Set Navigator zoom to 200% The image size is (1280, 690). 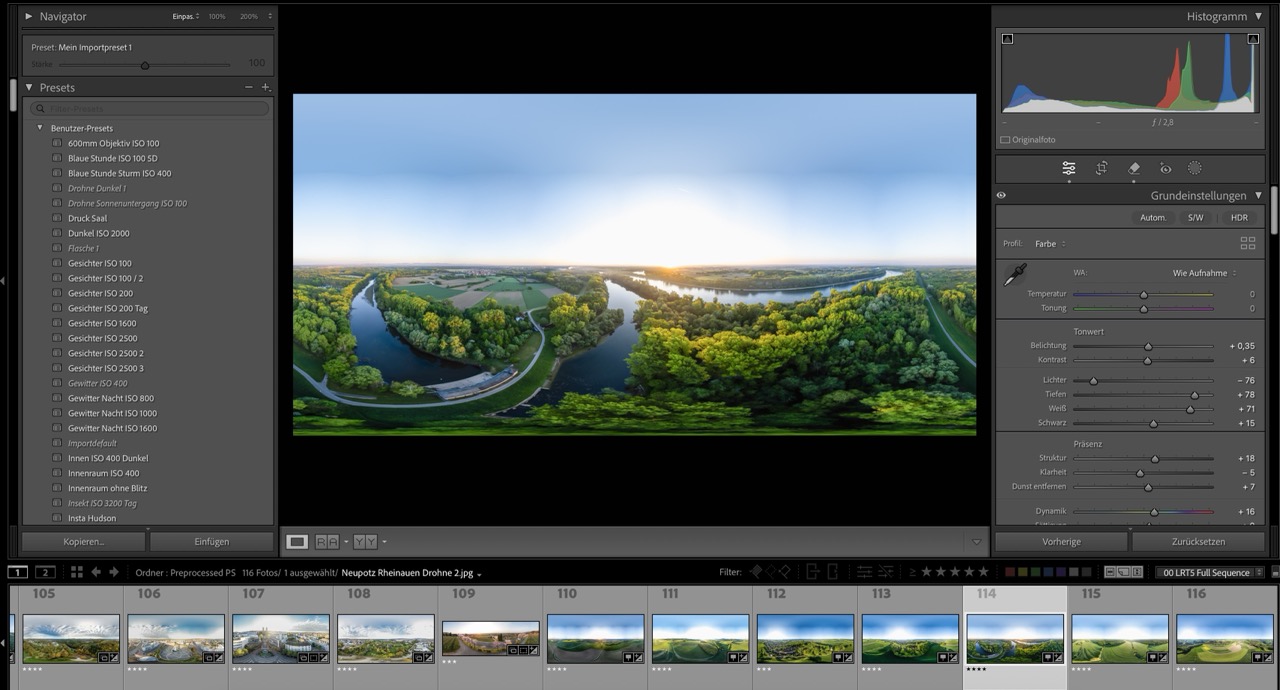click(x=249, y=16)
